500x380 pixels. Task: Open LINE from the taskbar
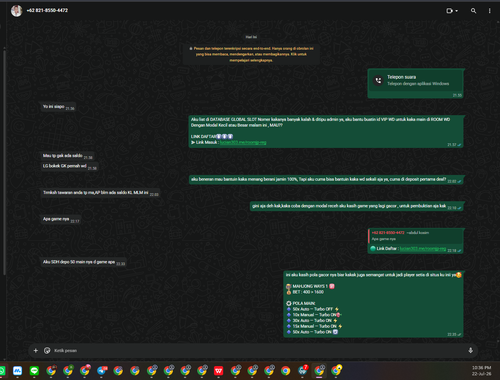tap(34, 370)
